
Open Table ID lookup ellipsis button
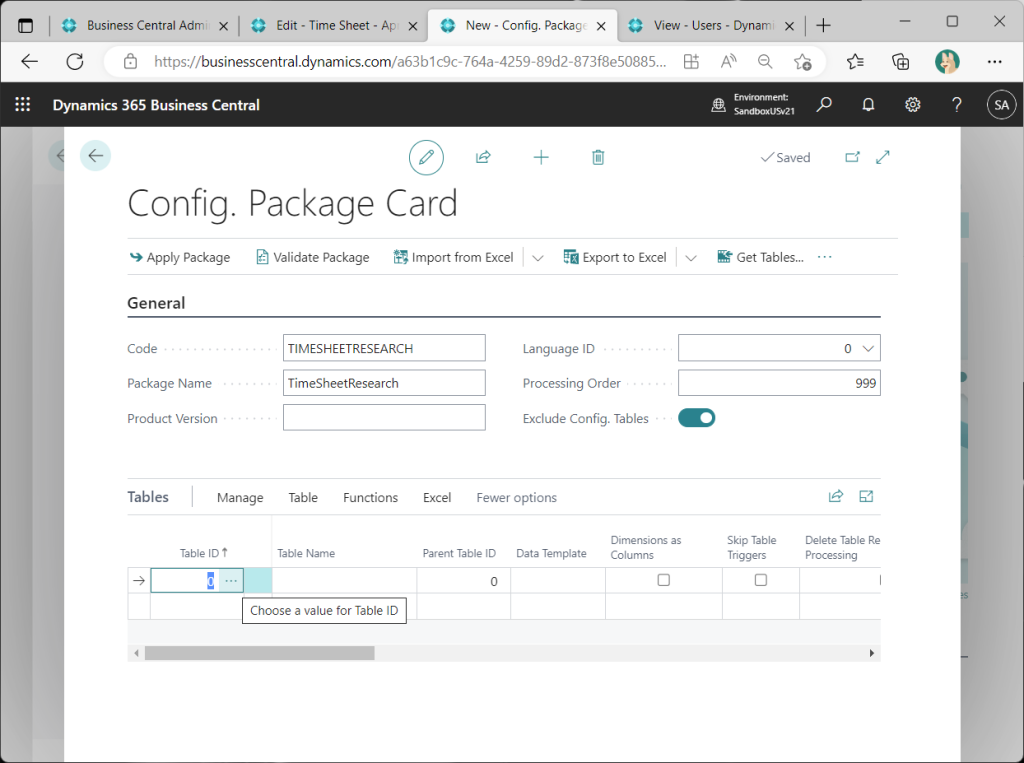[x=231, y=580]
